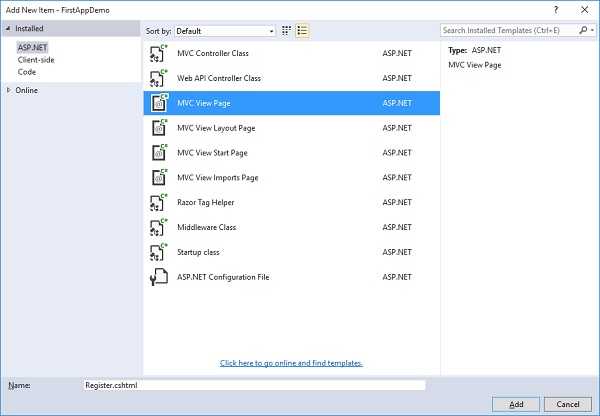Select the MVC View Start Page label
The height and width of the screenshot is (416, 600).
click(212, 153)
